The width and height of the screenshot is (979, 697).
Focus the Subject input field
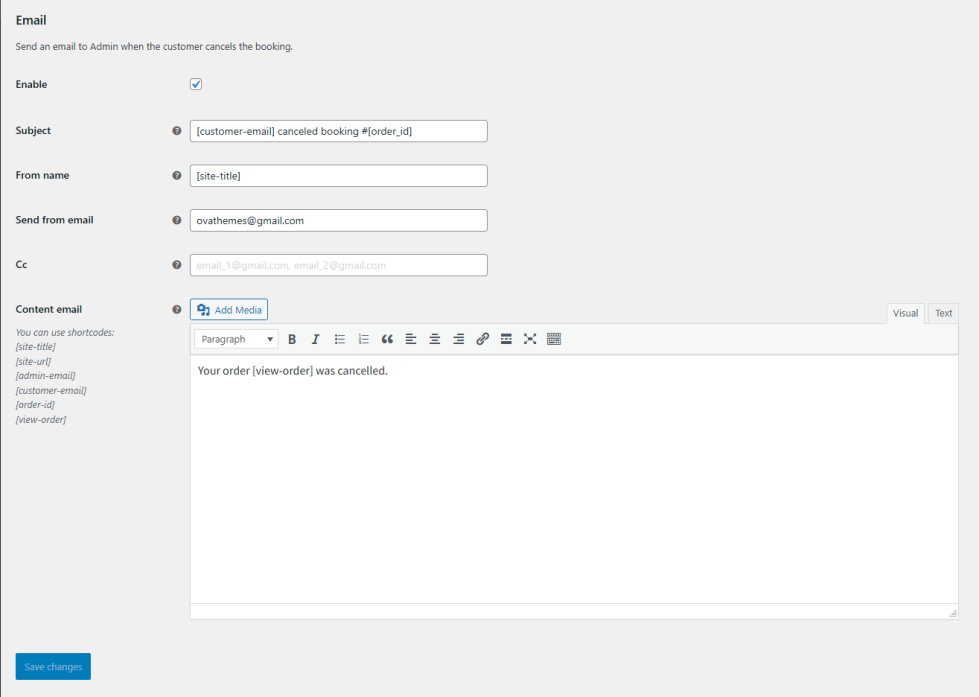(338, 131)
